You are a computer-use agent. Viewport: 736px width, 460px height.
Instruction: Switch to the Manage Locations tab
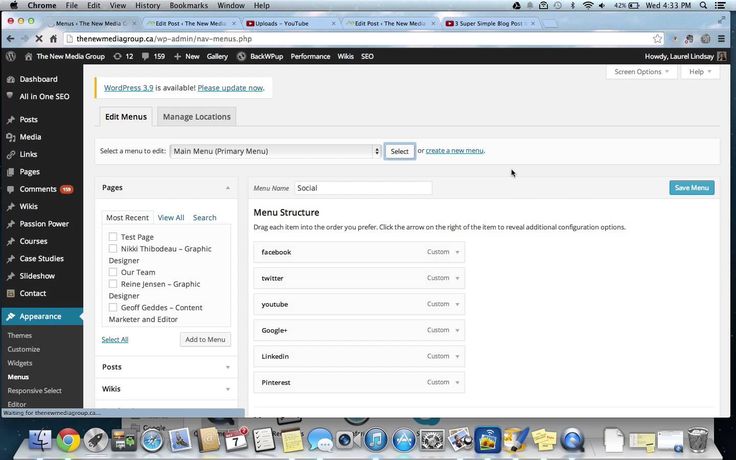[197, 117]
